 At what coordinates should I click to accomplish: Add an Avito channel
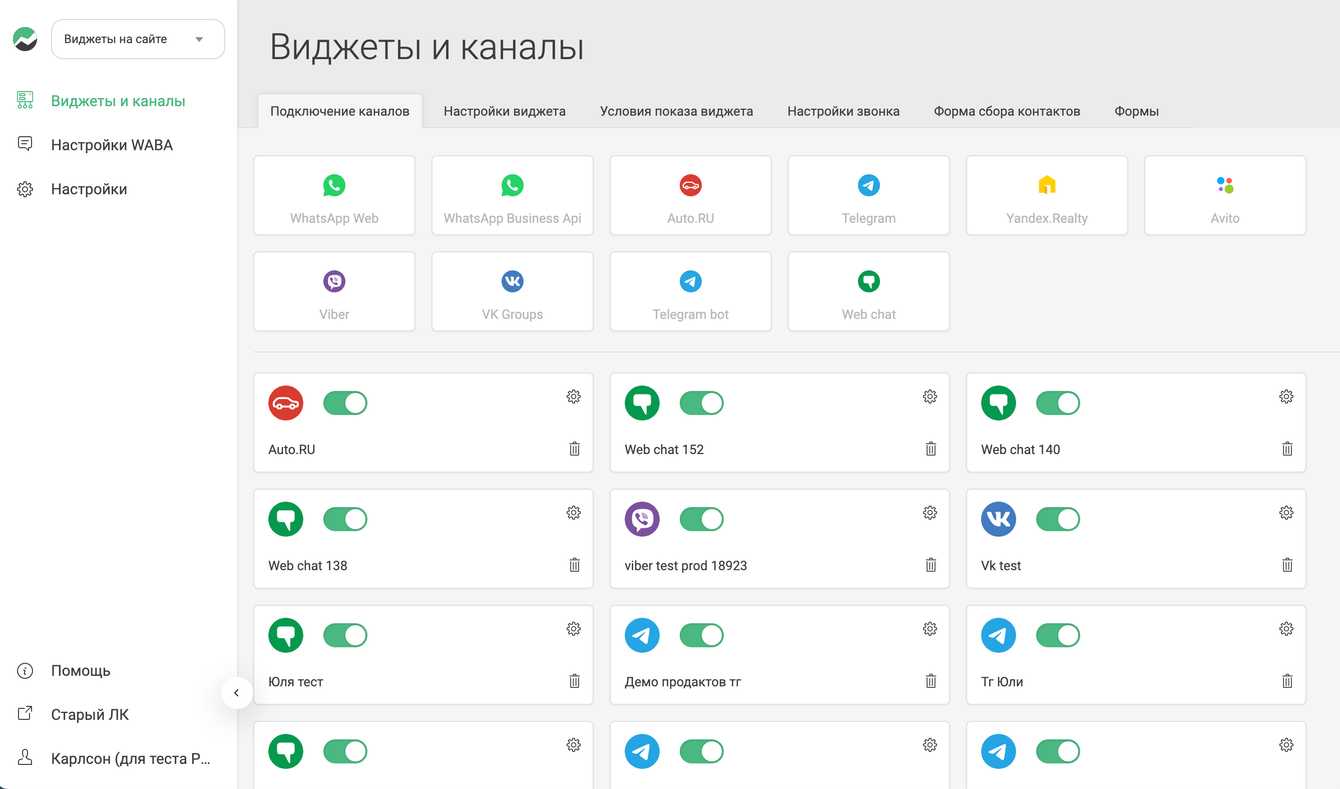[1225, 195]
